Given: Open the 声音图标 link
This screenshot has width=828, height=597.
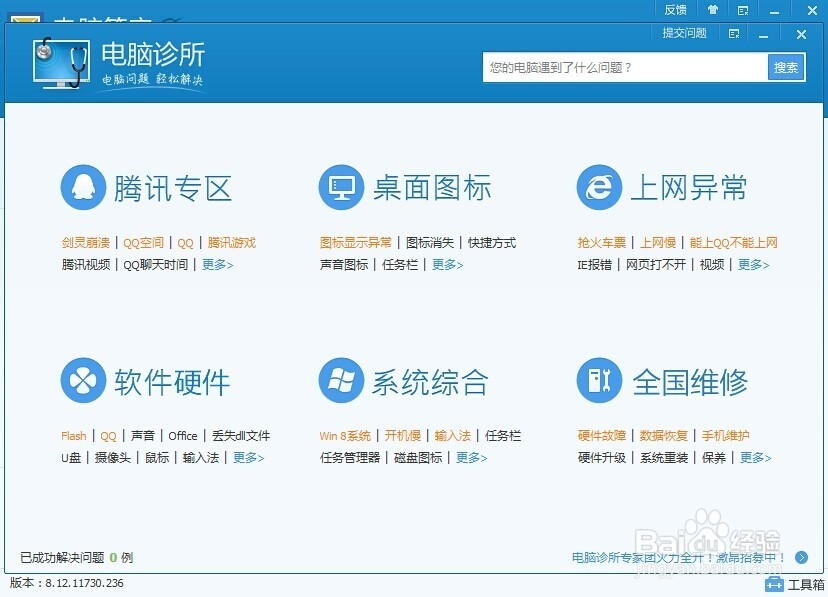Looking at the screenshot, I should tap(344, 264).
